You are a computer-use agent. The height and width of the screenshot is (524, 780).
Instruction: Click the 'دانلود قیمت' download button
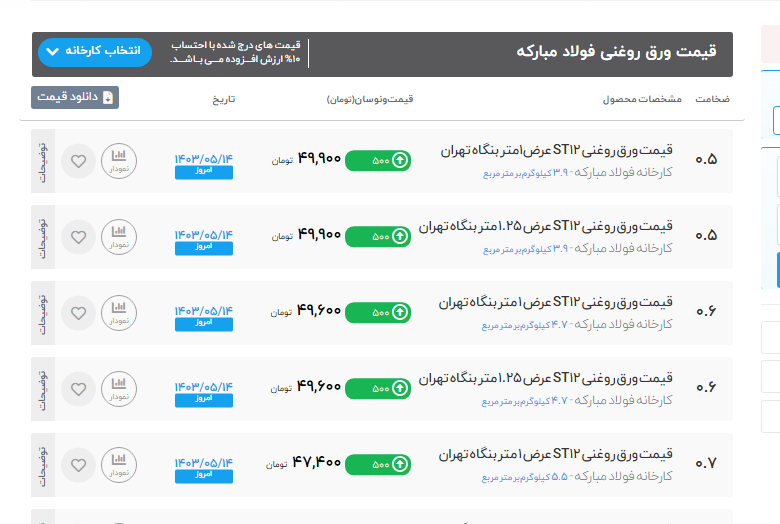click(x=75, y=97)
